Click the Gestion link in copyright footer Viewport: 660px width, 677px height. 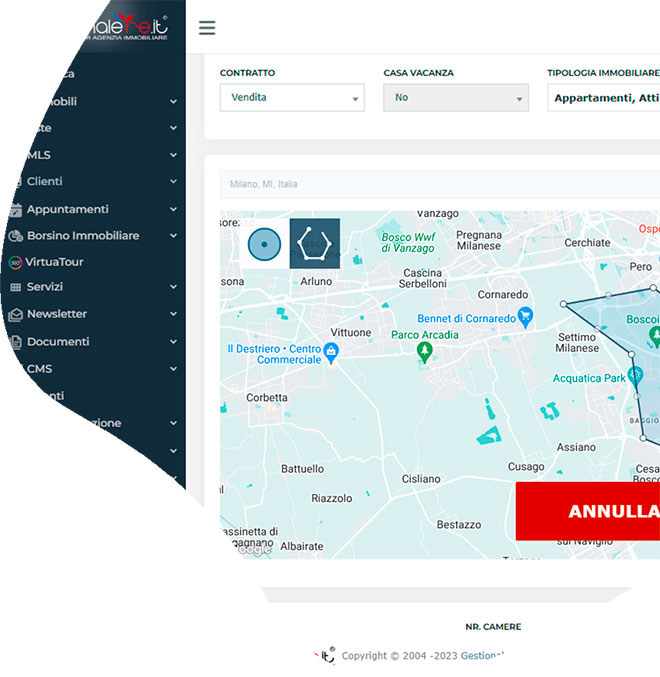coord(482,655)
